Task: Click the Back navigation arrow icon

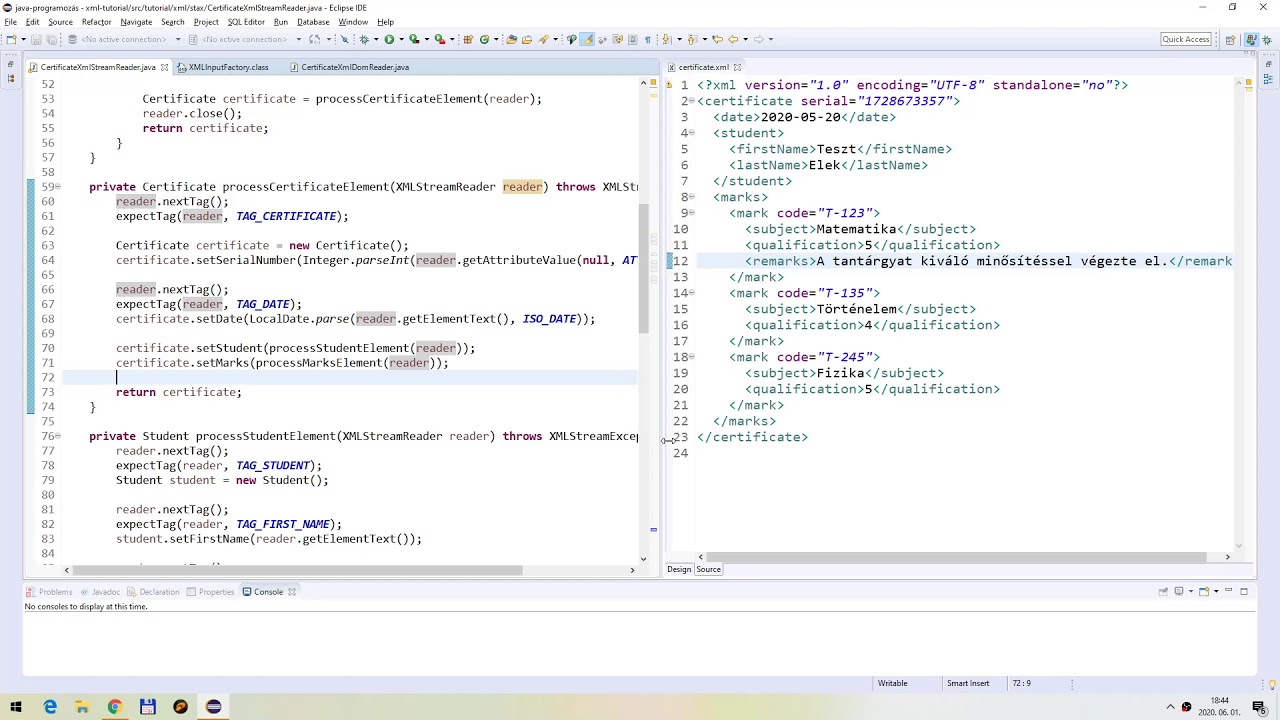Action: coord(733,39)
